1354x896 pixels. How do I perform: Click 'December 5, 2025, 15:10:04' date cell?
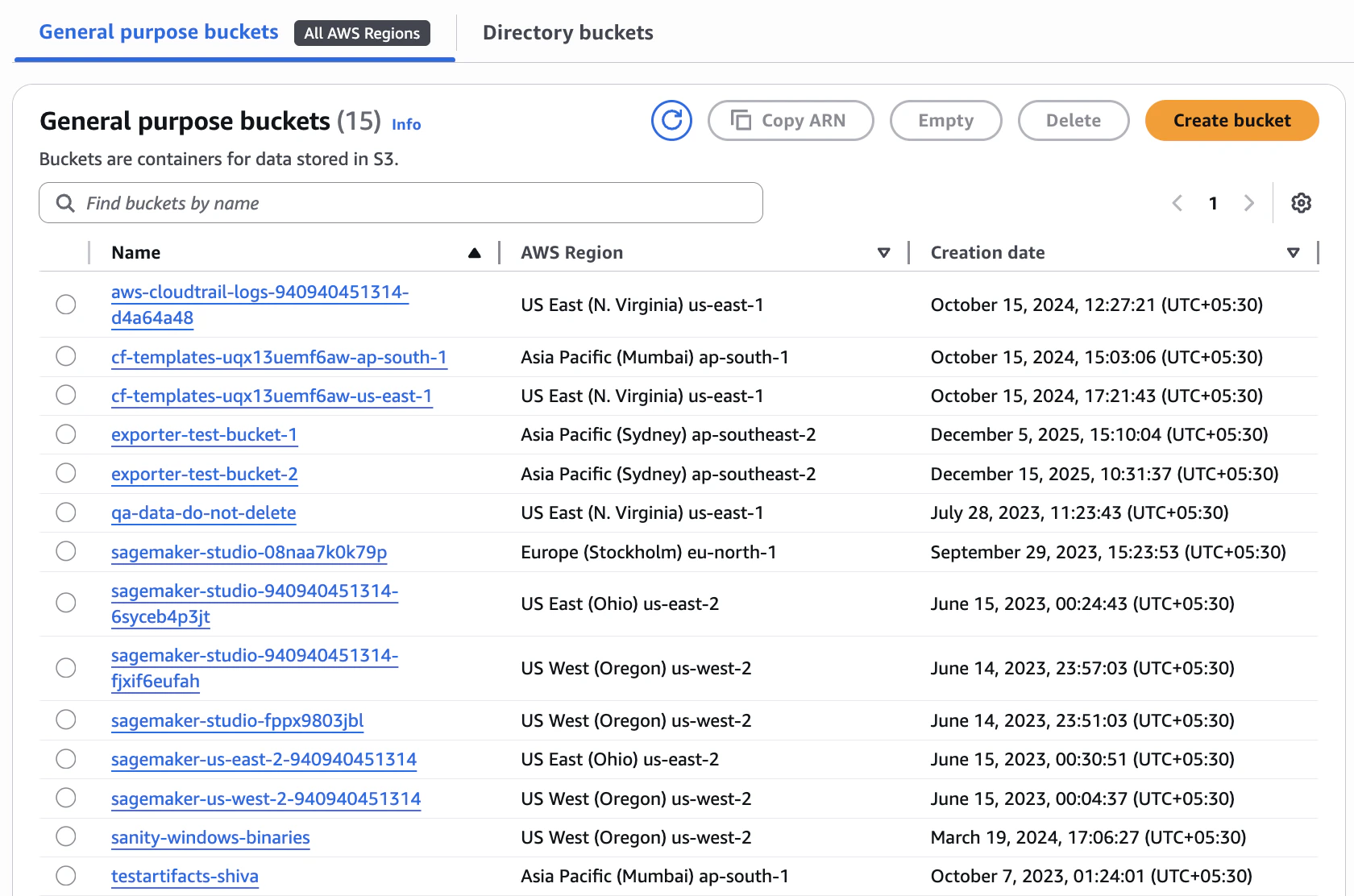(1099, 434)
